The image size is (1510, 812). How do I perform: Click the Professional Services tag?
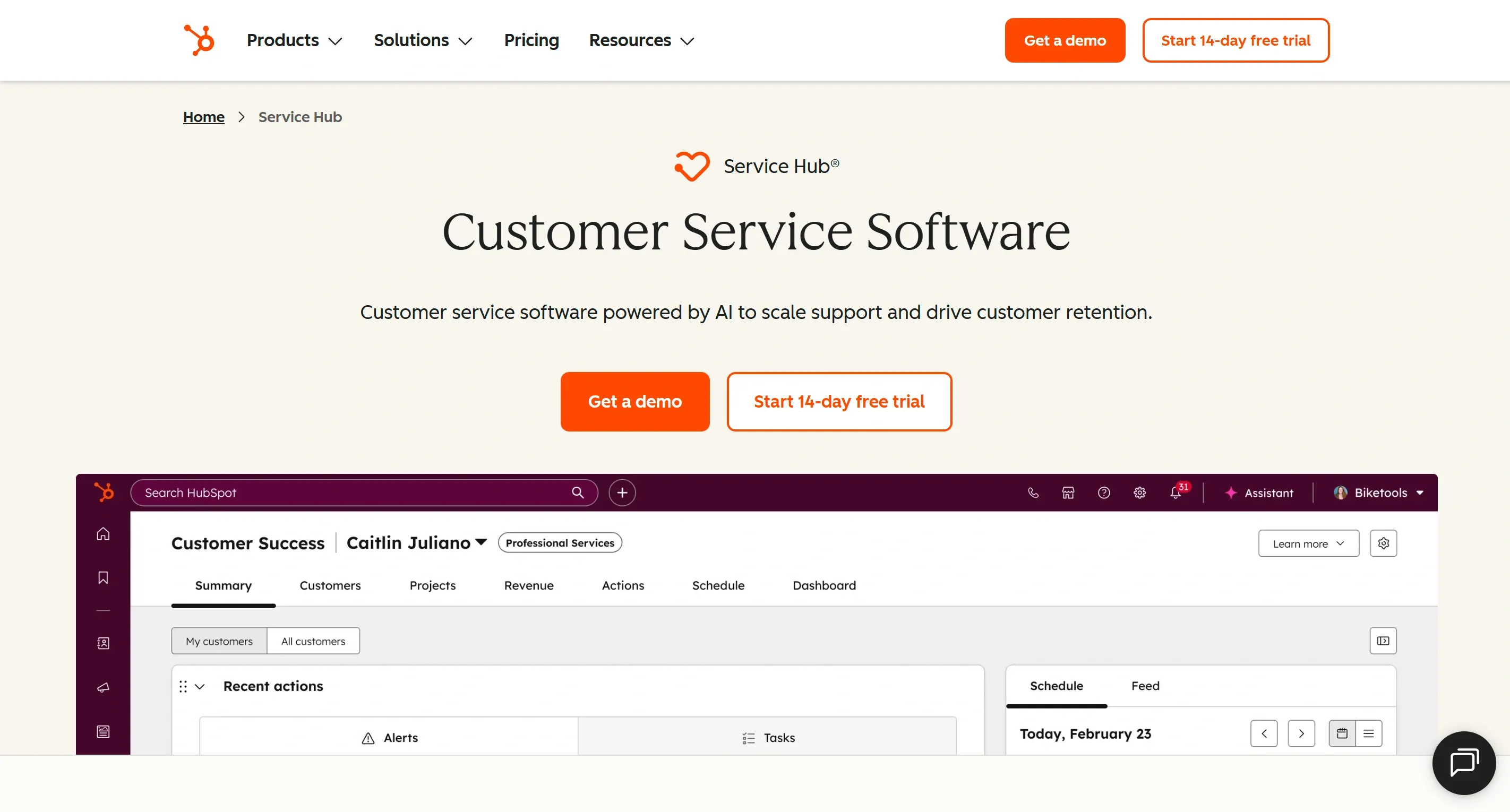(560, 542)
